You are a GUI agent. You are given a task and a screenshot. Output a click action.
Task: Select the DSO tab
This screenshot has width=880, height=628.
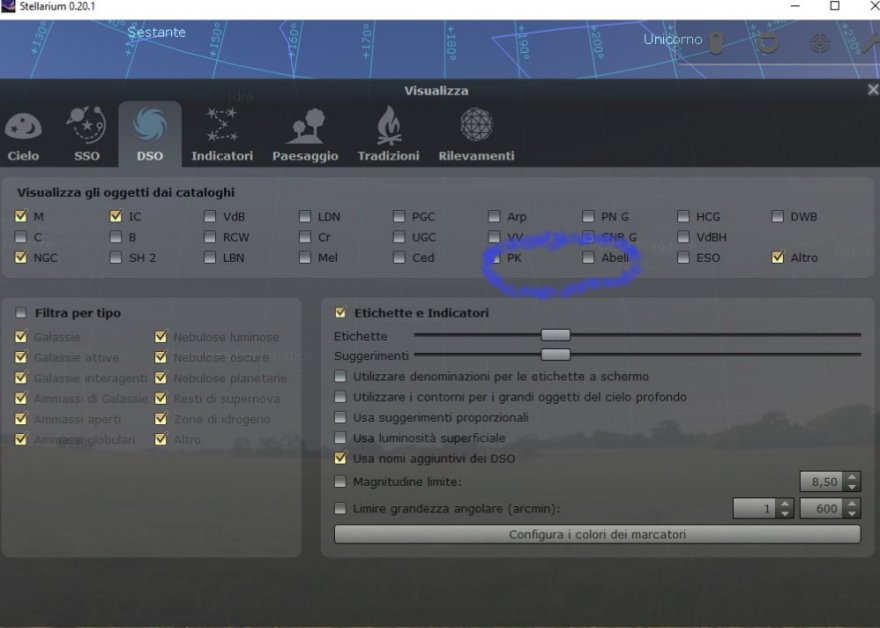tap(150, 136)
